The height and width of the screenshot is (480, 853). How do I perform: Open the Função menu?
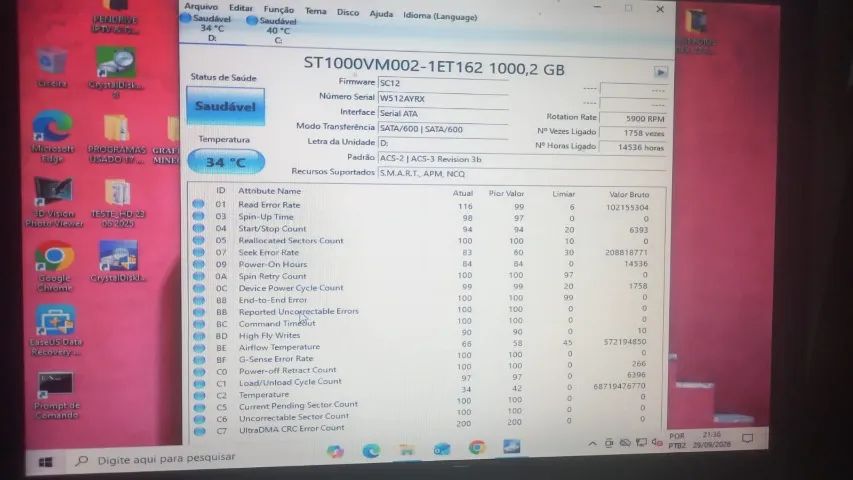click(279, 10)
